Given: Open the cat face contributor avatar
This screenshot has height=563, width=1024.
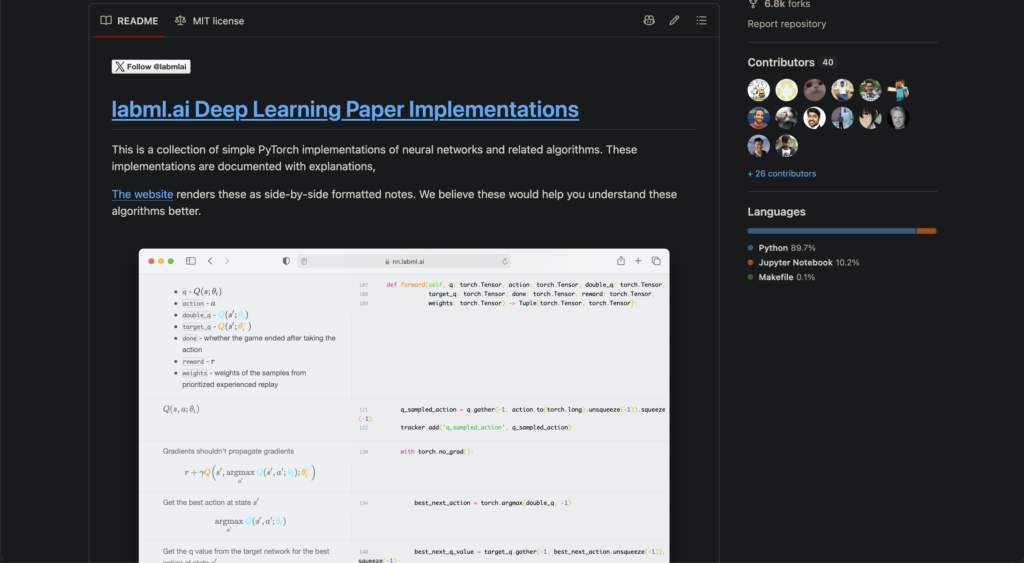Looking at the screenshot, I should [814, 89].
